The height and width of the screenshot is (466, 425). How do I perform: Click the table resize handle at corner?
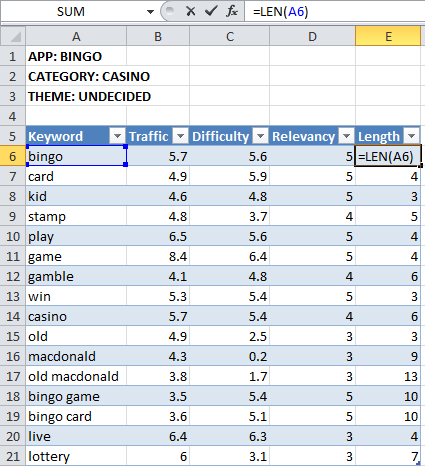(419, 463)
